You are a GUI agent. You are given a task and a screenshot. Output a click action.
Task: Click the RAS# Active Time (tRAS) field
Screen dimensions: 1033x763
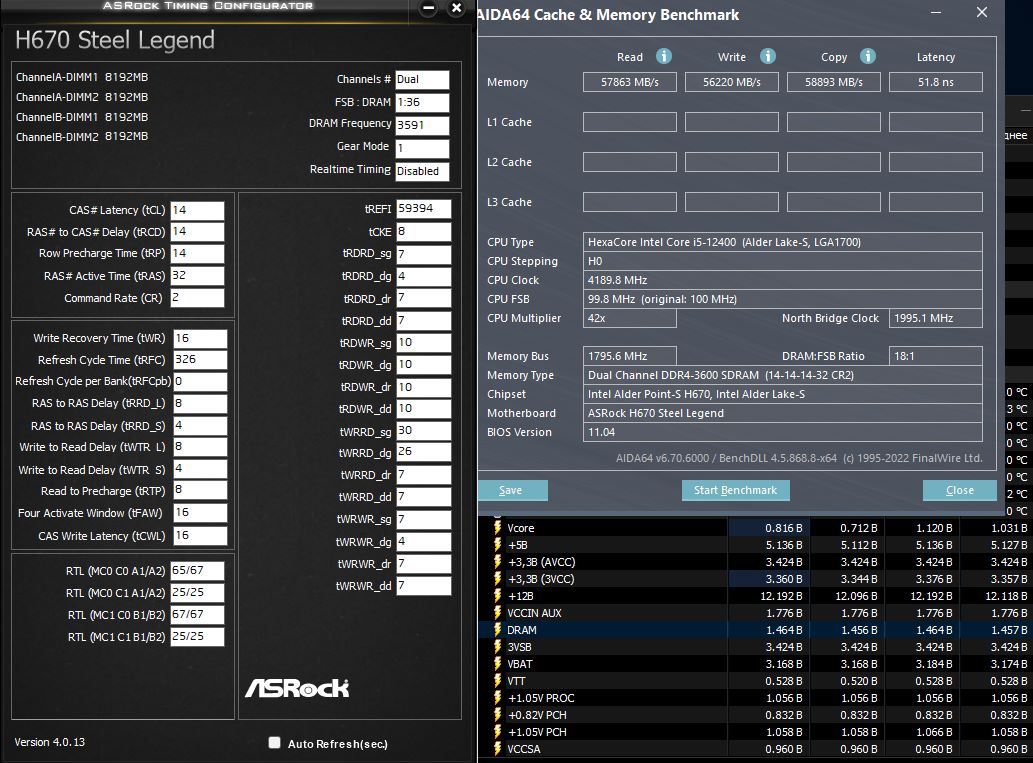pos(198,275)
